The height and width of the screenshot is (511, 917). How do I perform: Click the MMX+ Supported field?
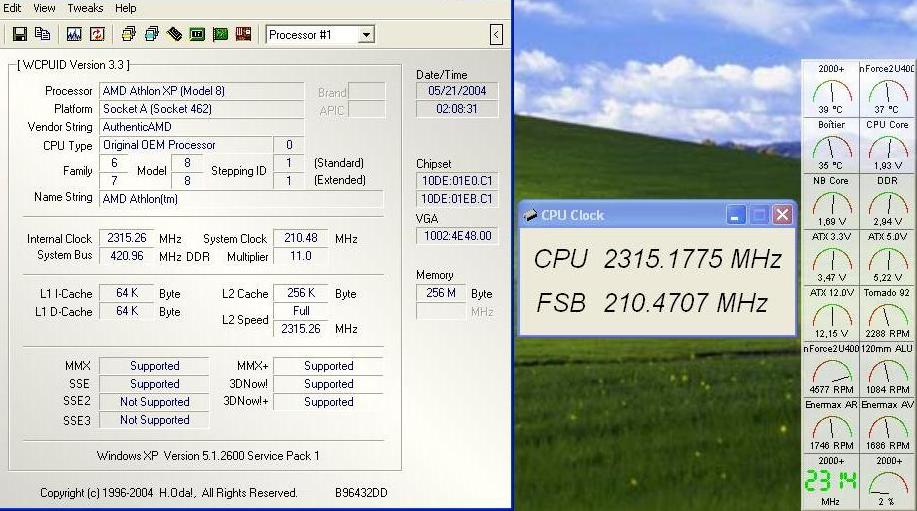point(328,366)
